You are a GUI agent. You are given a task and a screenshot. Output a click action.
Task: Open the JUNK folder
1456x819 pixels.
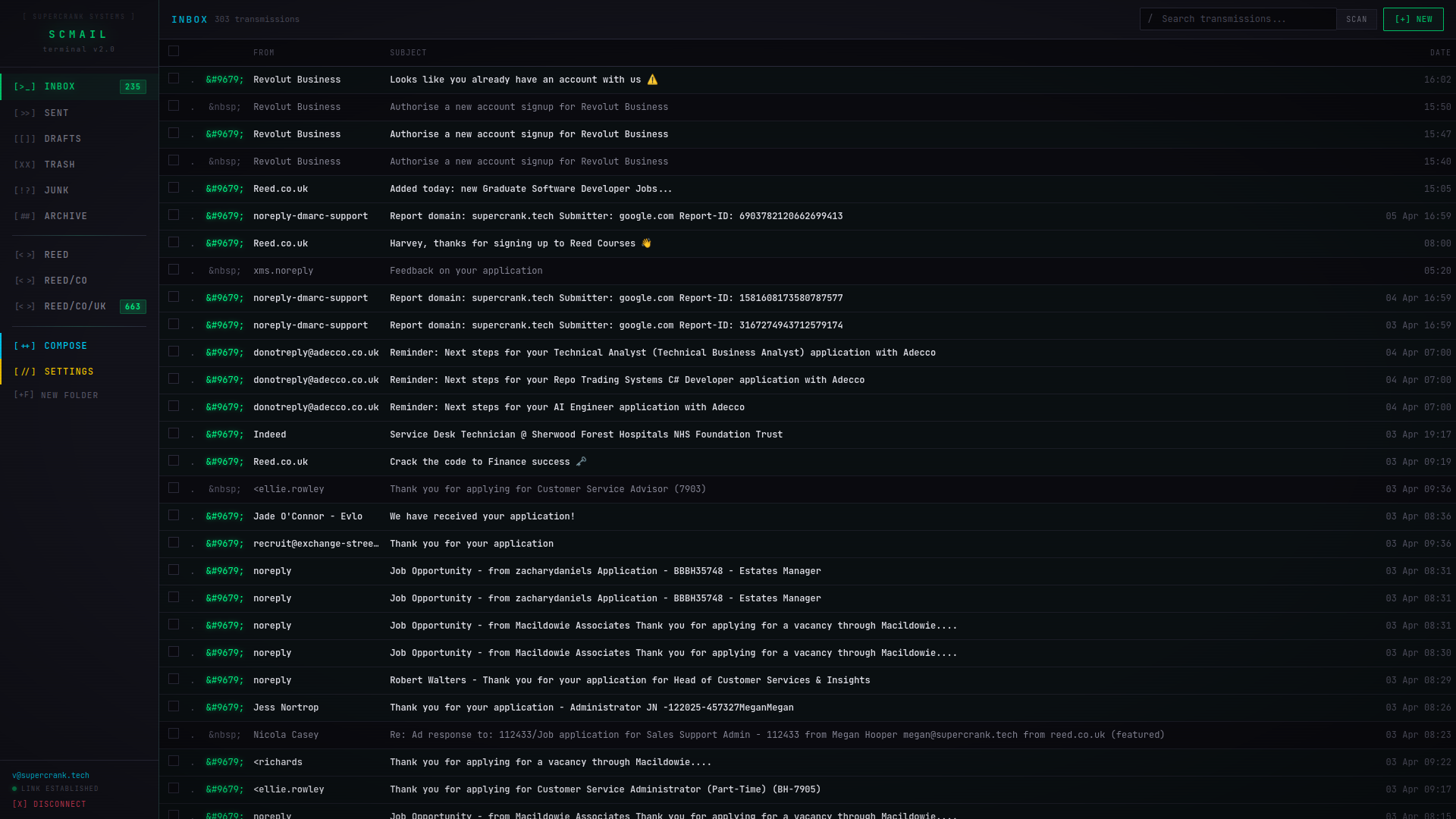coord(79,190)
